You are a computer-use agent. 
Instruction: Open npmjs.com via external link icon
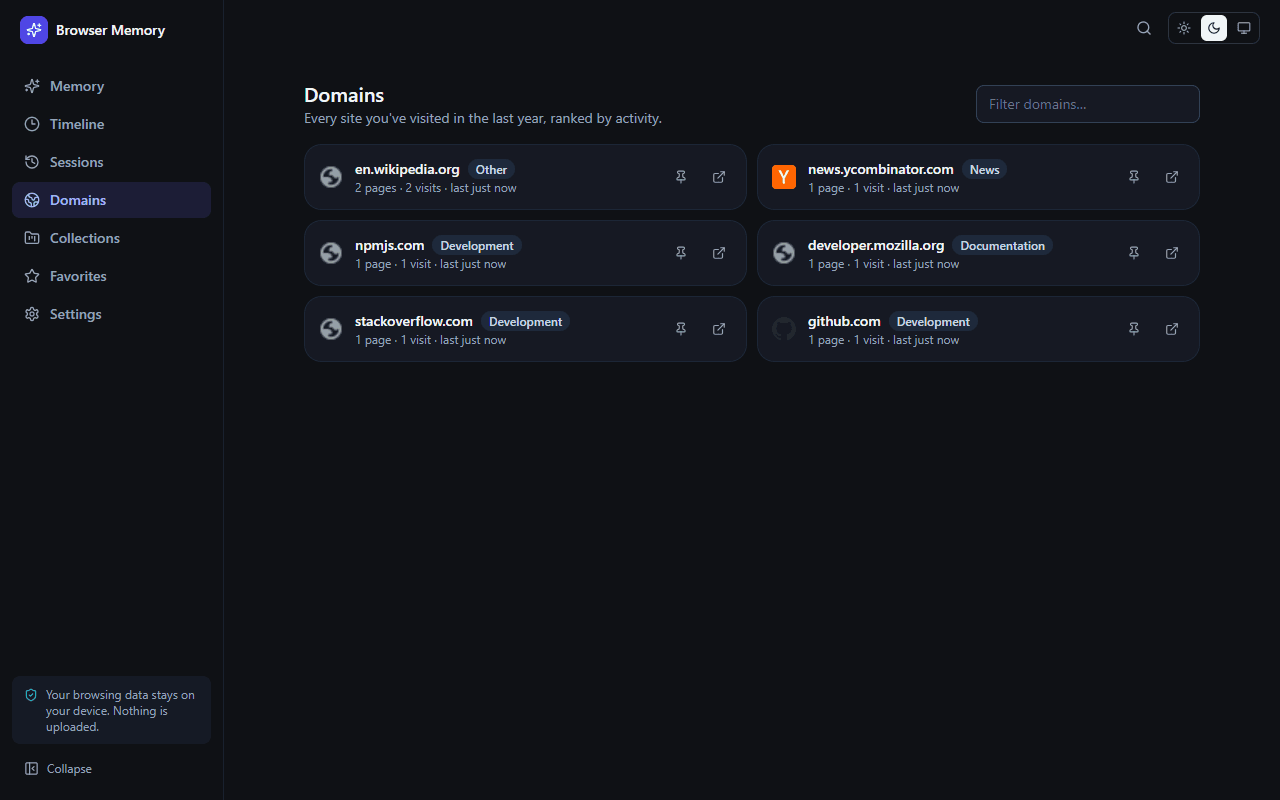pyautogui.click(x=719, y=253)
